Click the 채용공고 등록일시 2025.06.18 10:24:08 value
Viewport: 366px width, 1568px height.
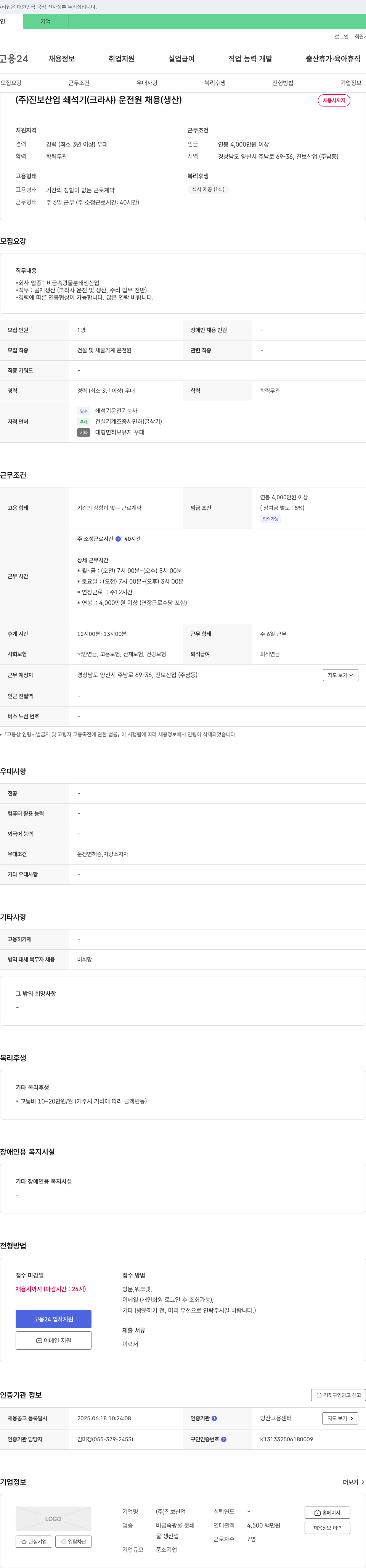point(104,1418)
